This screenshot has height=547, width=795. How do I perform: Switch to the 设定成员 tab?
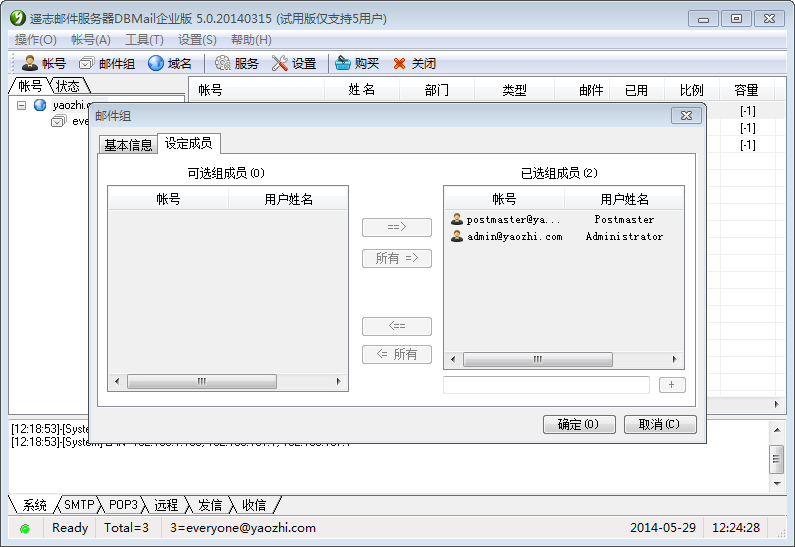[189, 143]
